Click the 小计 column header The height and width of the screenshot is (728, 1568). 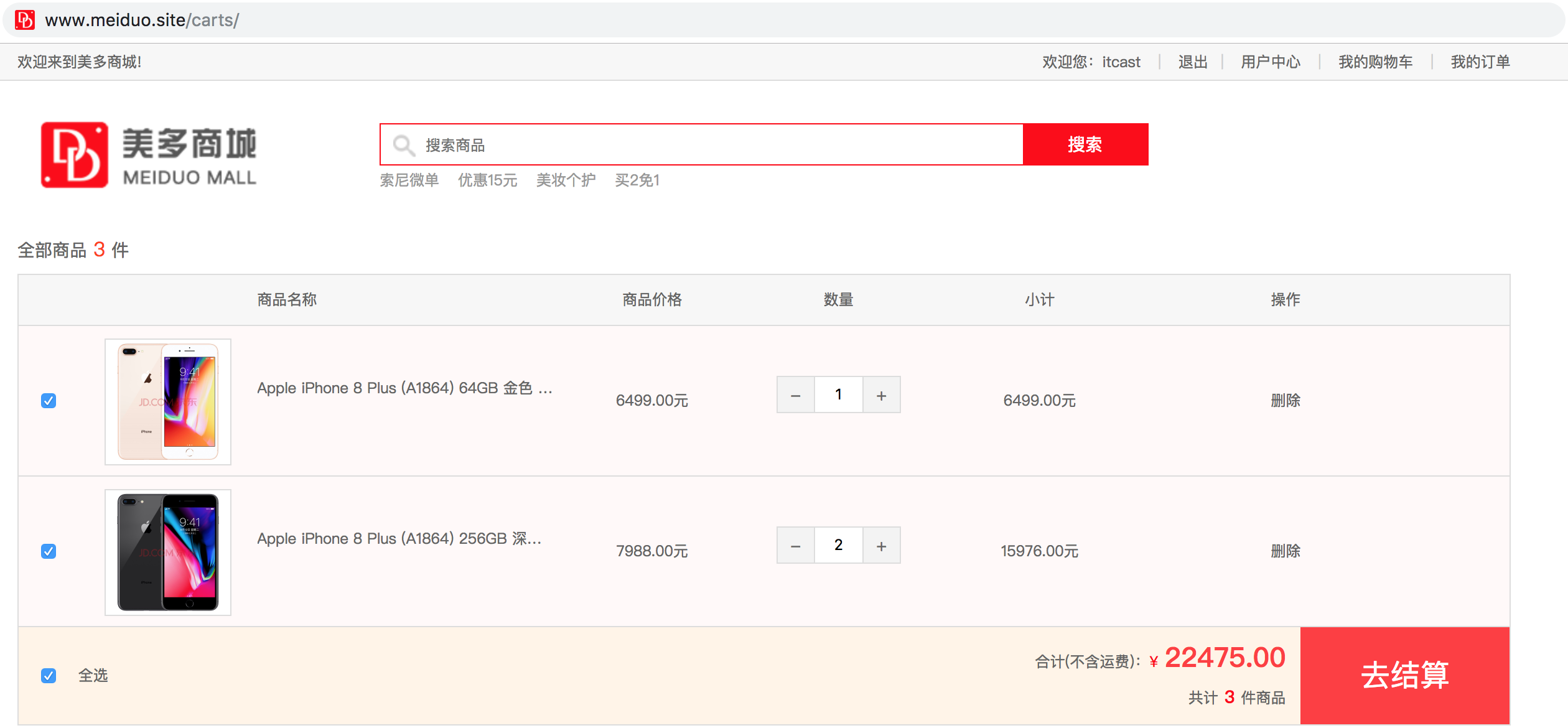[1040, 300]
